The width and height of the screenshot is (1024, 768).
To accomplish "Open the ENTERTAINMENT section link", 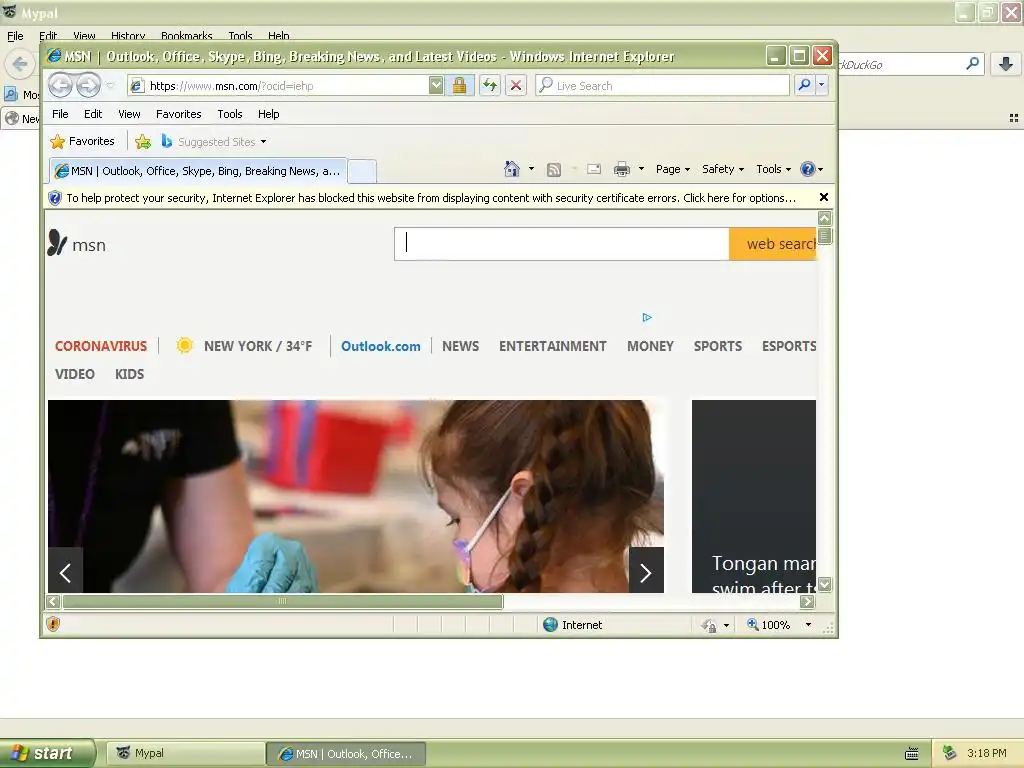I will coord(552,346).
